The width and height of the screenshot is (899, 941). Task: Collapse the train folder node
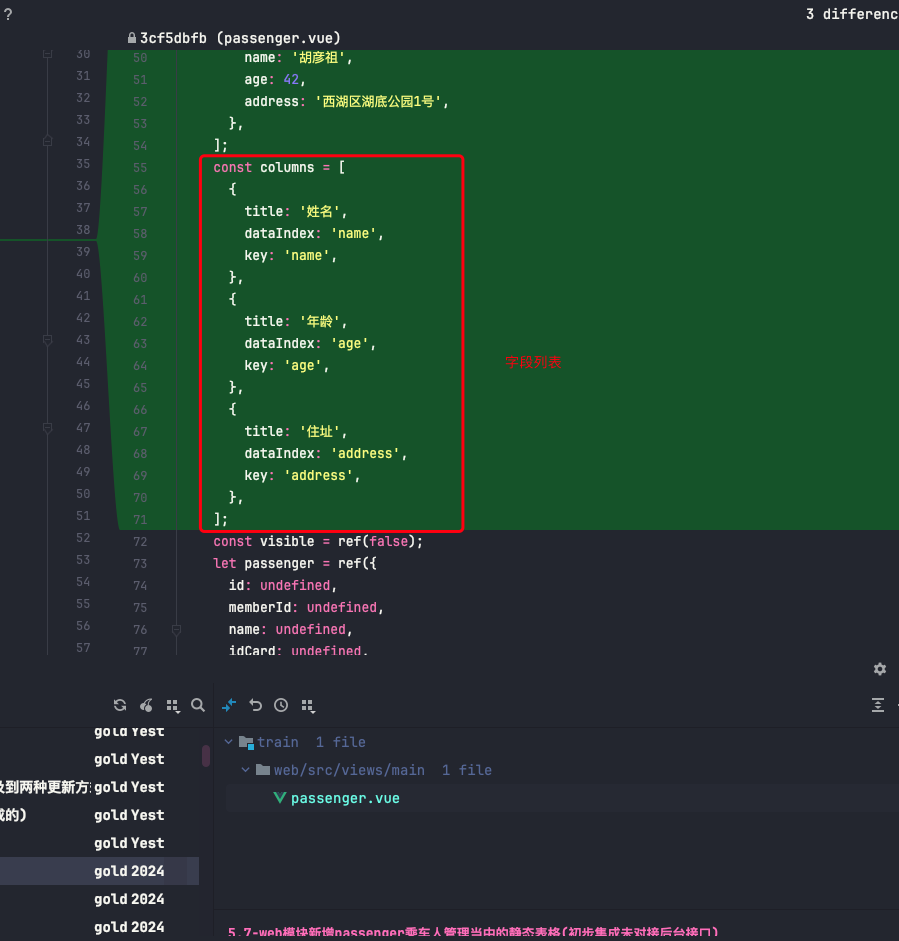coord(229,742)
